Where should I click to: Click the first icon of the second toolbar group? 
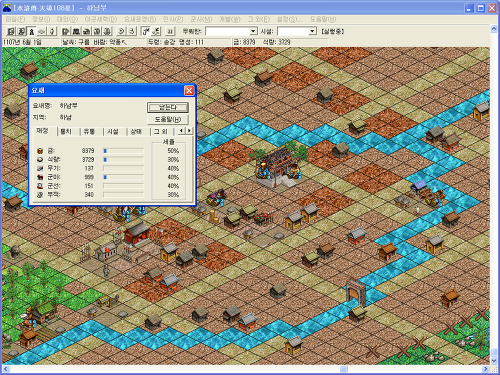click(66, 31)
